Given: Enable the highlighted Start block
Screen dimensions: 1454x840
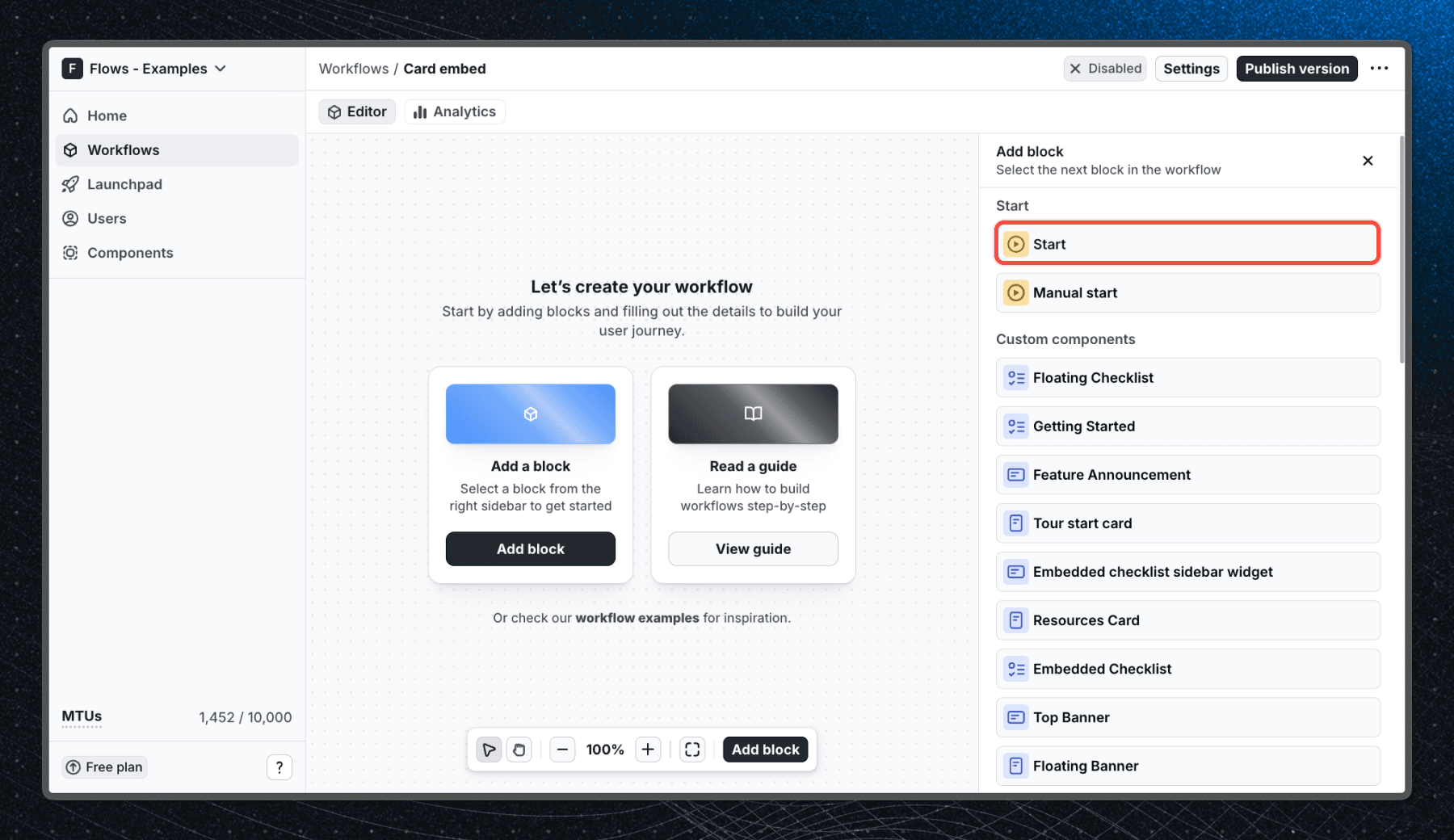Looking at the screenshot, I should point(1186,243).
